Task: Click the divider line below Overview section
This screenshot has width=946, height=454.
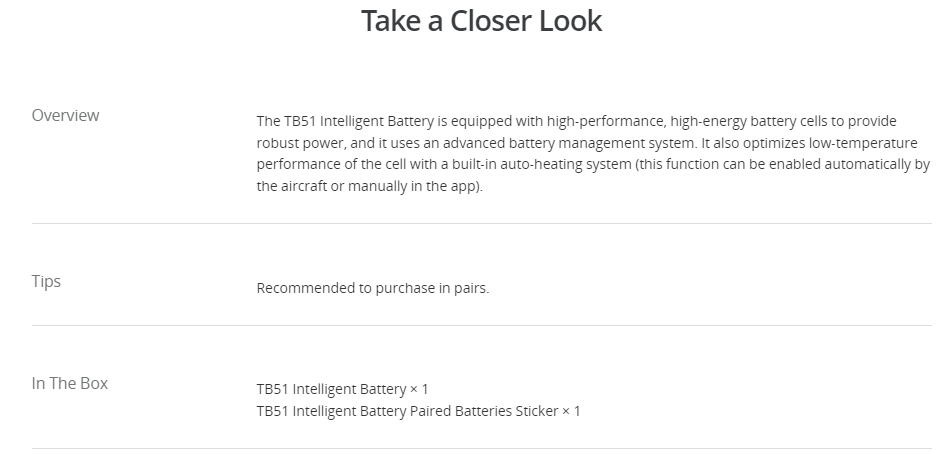Action: pyautogui.click(x=481, y=224)
